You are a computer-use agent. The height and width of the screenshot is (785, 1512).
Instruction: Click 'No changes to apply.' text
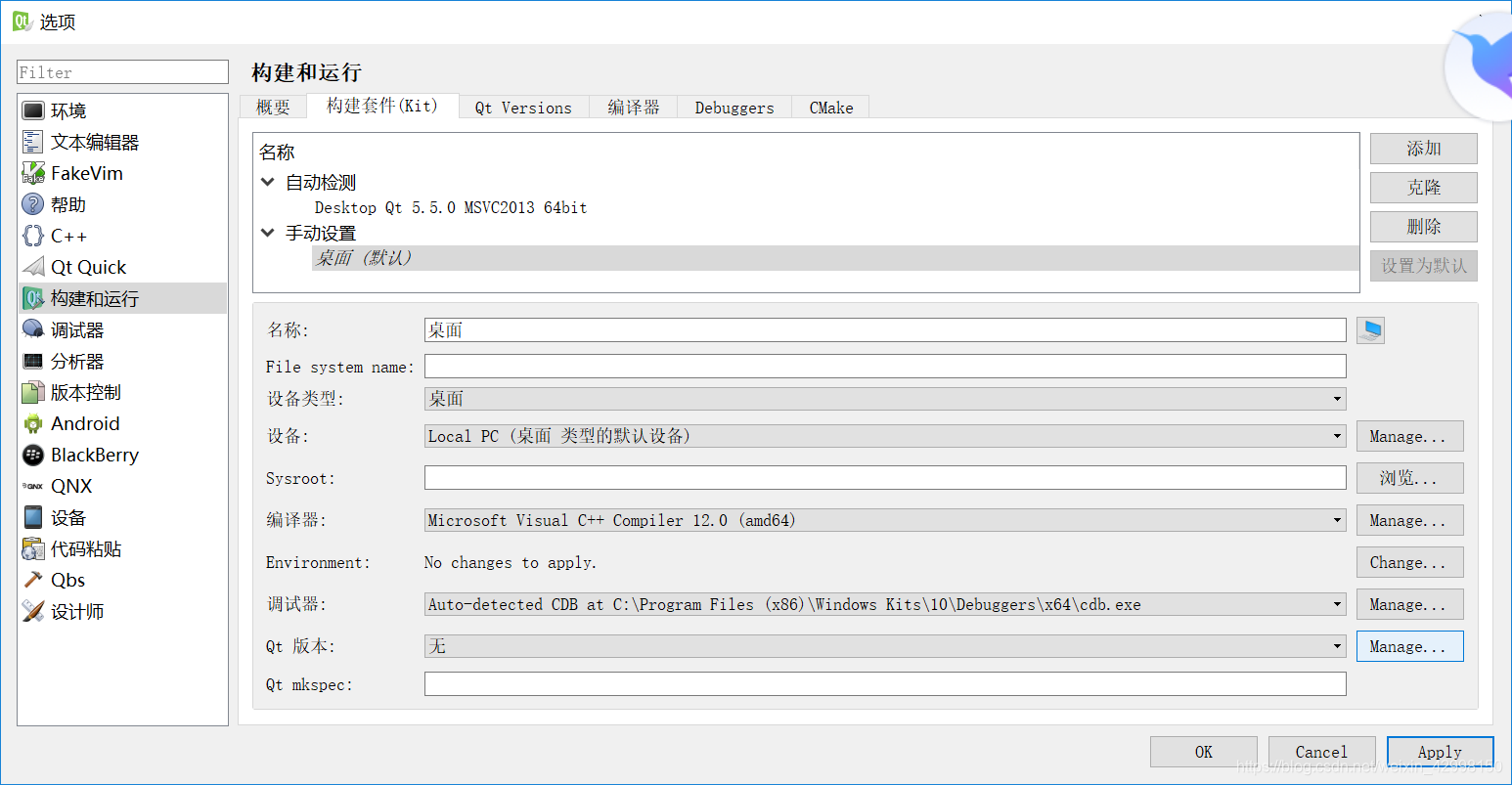511,562
